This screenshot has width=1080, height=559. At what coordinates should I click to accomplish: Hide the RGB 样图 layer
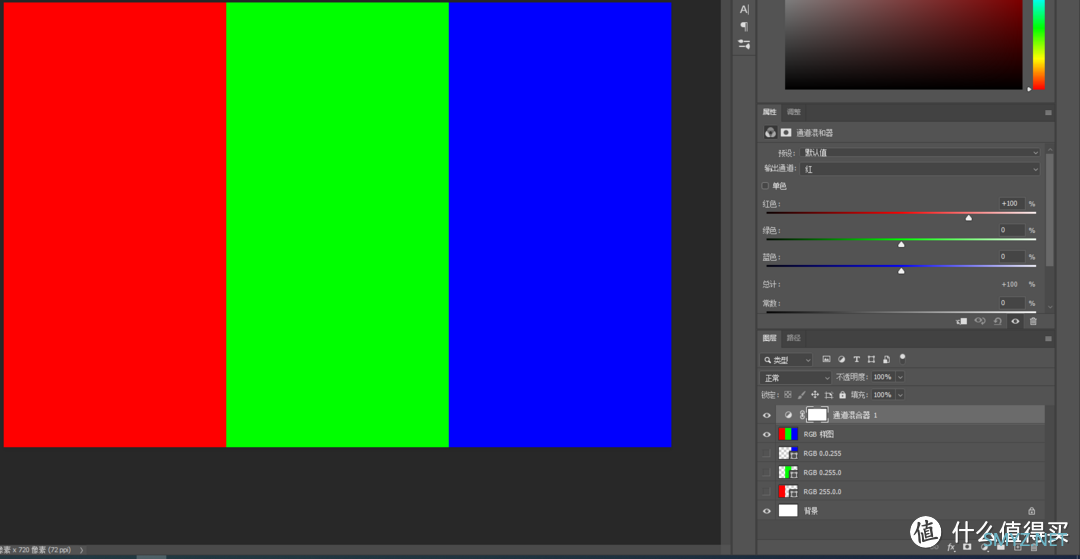(x=767, y=434)
